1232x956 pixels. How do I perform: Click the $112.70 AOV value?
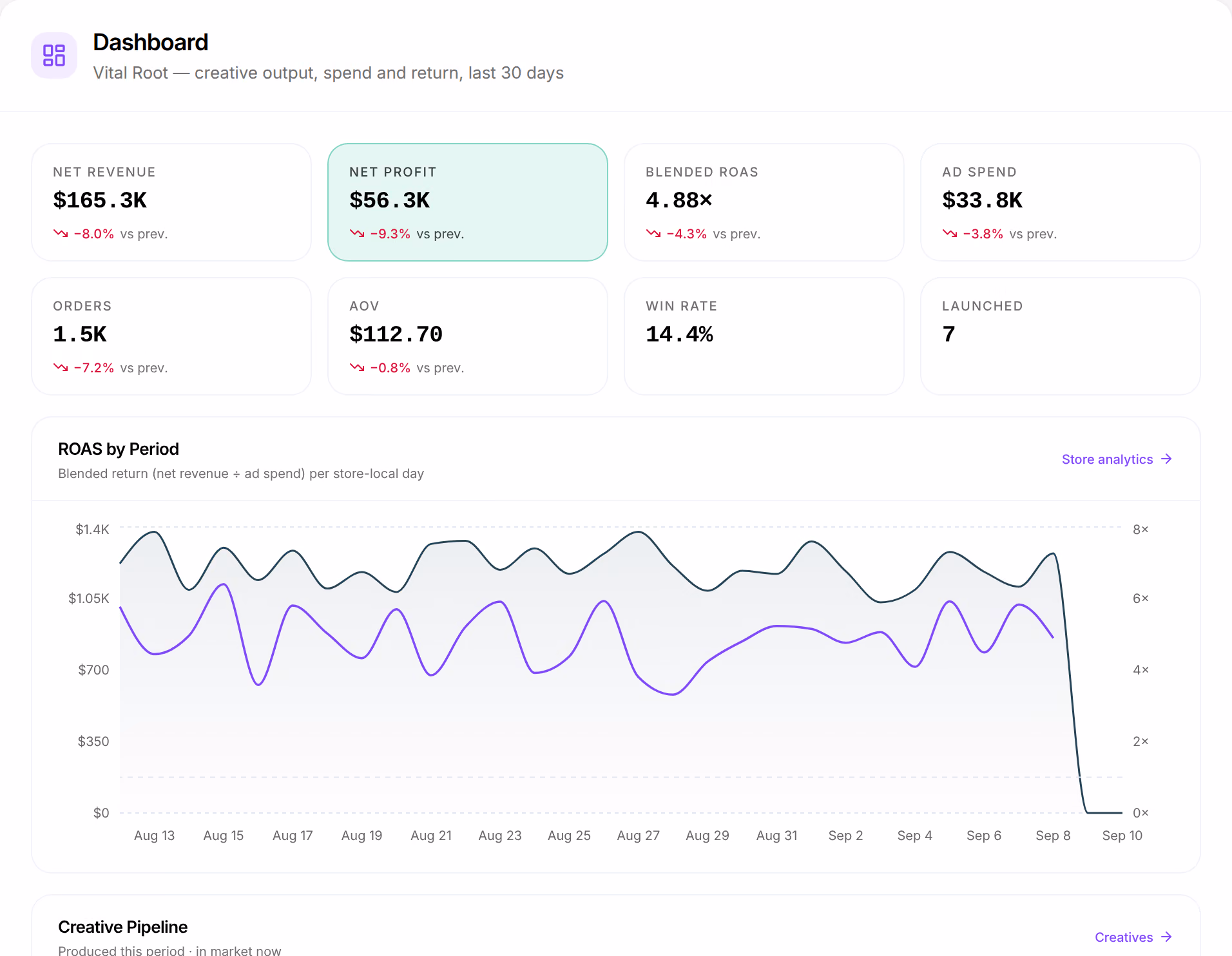(x=396, y=334)
